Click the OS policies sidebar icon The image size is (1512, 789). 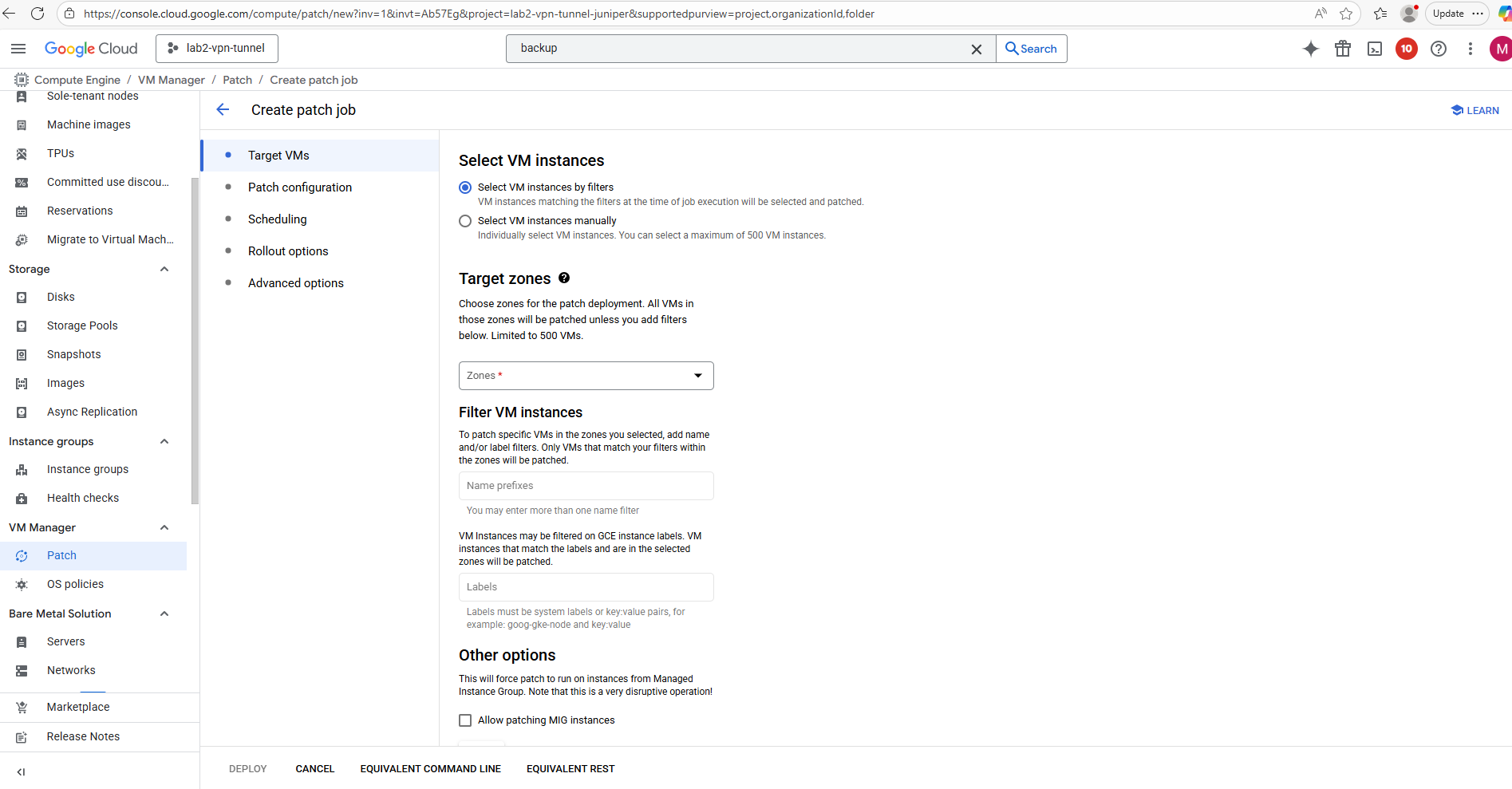tap(22, 585)
